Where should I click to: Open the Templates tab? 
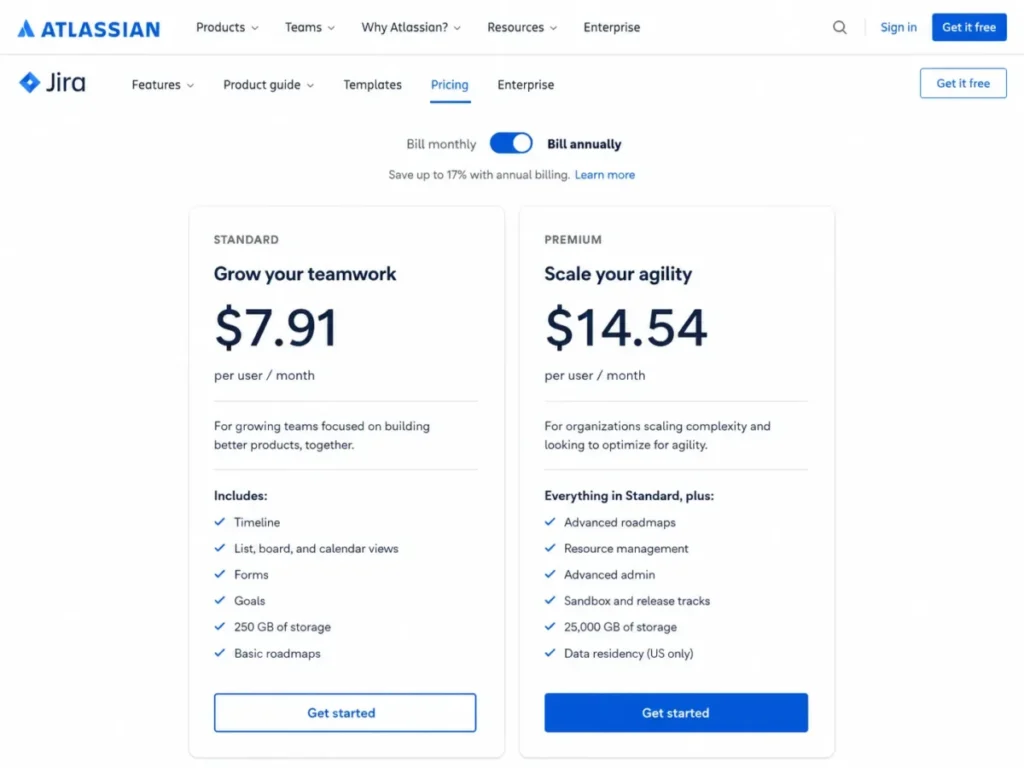click(x=373, y=85)
